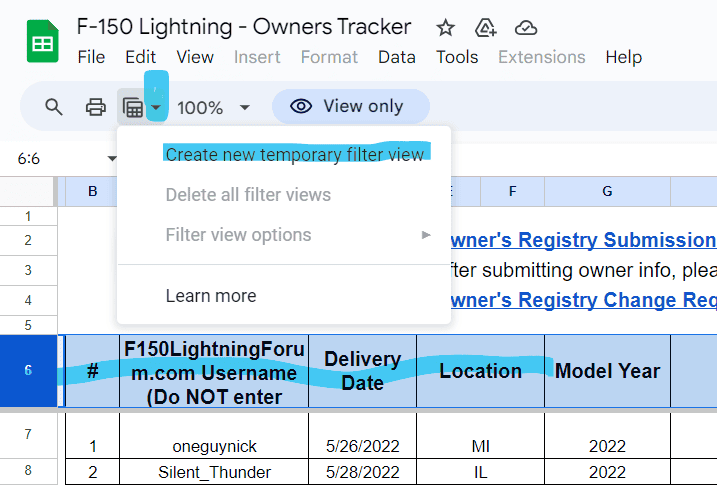This screenshot has width=717, height=485.
Task: Select the row 6 header
Action: pyautogui.click(x=28, y=371)
